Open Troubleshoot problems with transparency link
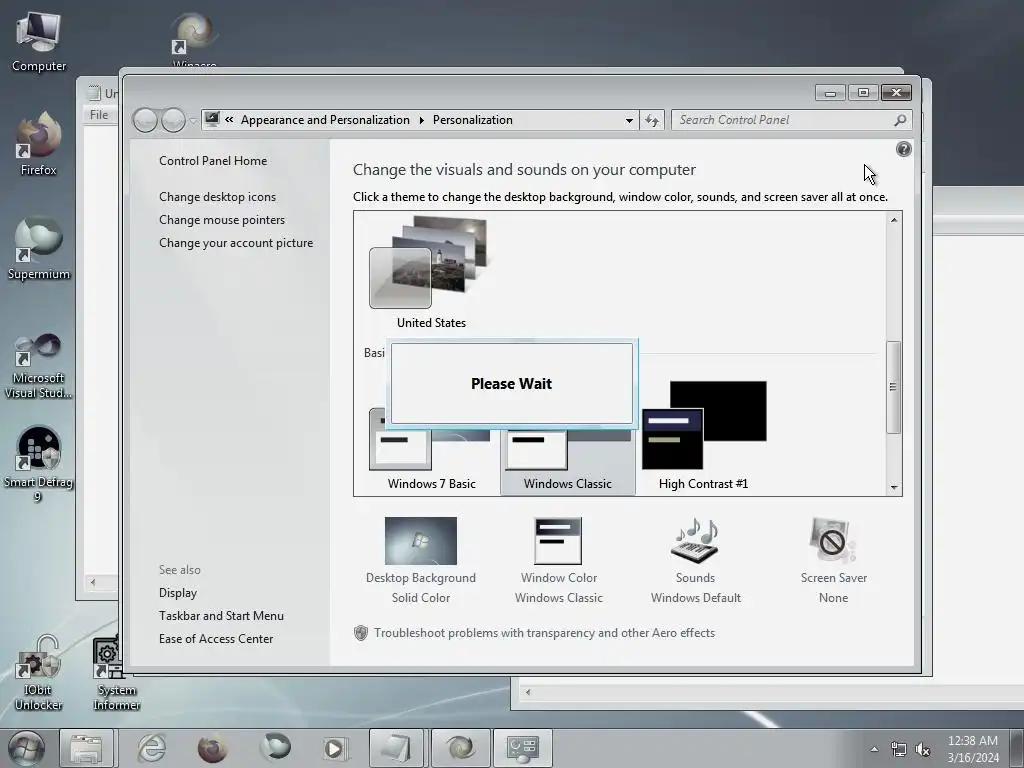 [x=544, y=633]
